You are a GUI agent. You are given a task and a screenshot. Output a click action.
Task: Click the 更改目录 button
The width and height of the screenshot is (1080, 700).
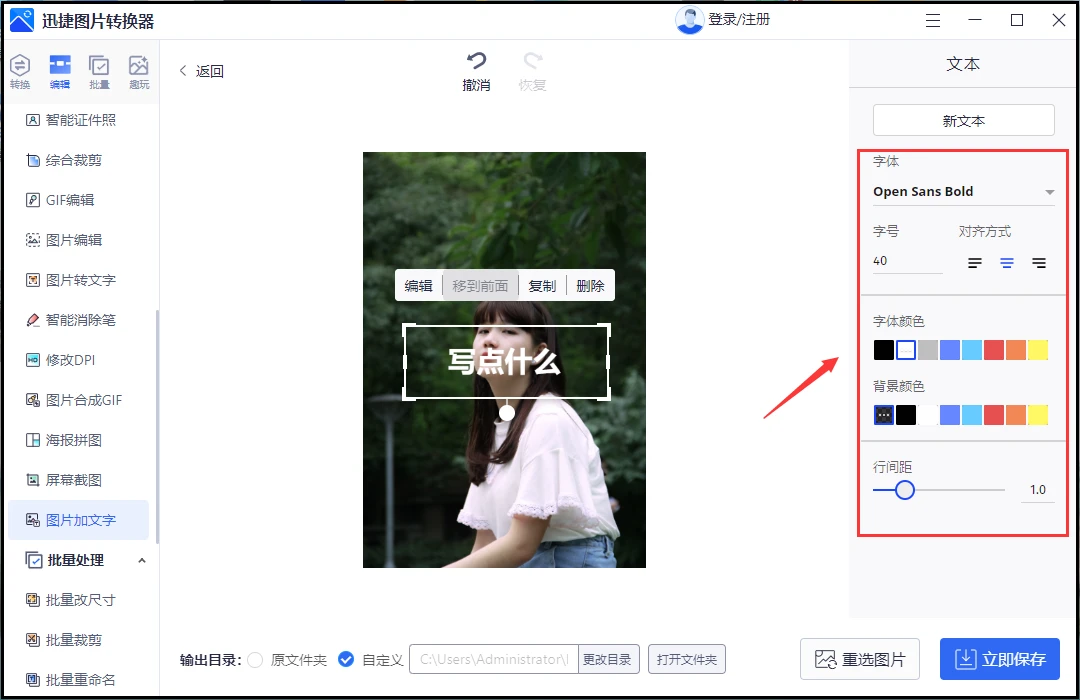pyautogui.click(x=608, y=659)
